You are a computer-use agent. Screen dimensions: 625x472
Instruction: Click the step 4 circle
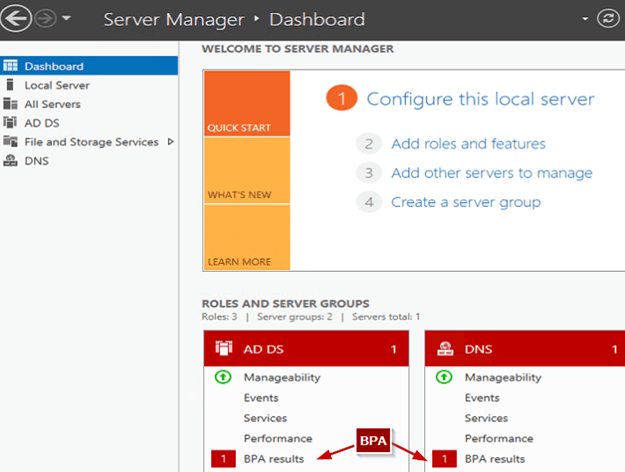369,202
